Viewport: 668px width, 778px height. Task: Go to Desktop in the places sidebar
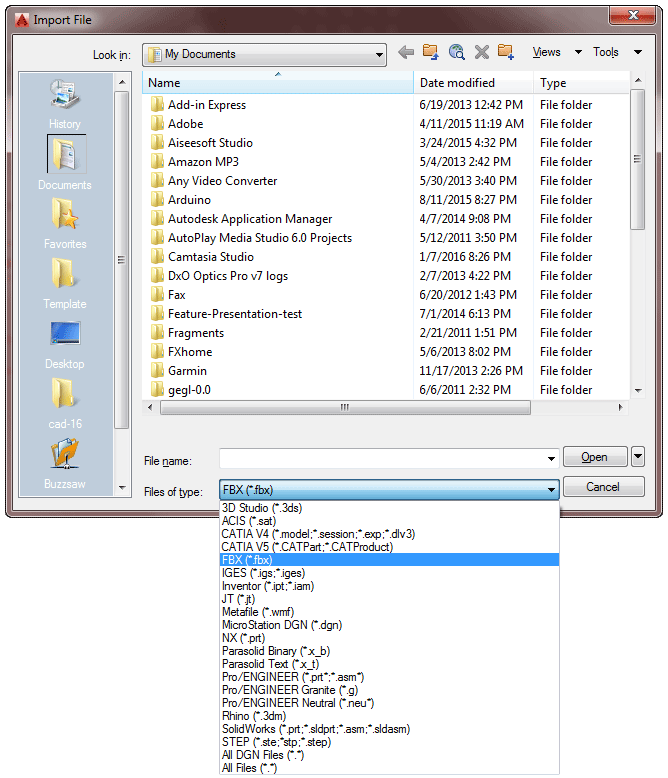tap(65, 344)
